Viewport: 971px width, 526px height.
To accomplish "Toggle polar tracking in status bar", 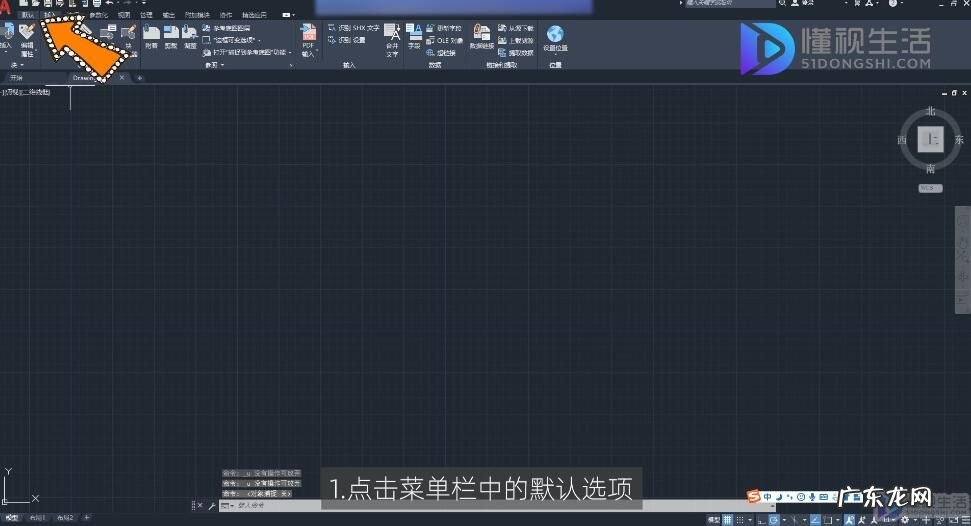I will [x=773, y=520].
